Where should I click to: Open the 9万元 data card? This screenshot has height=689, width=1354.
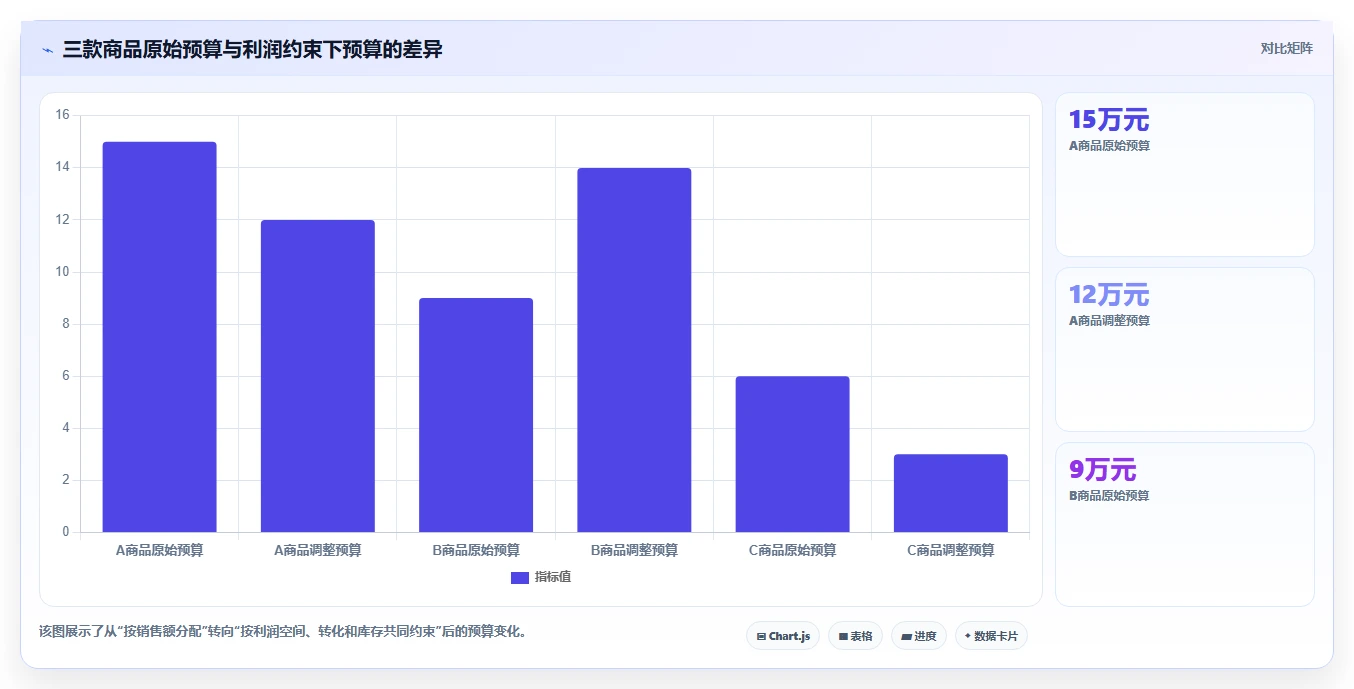click(1185, 524)
